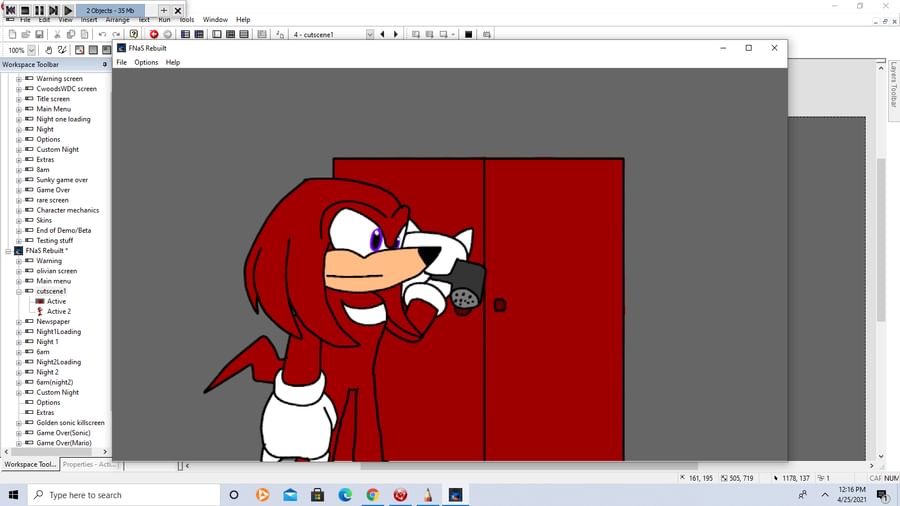Viewport: 900px width, 506px height.
Task: Stop the running app from debugger bar
Action: pyautogui.click(x=25, y=10)
